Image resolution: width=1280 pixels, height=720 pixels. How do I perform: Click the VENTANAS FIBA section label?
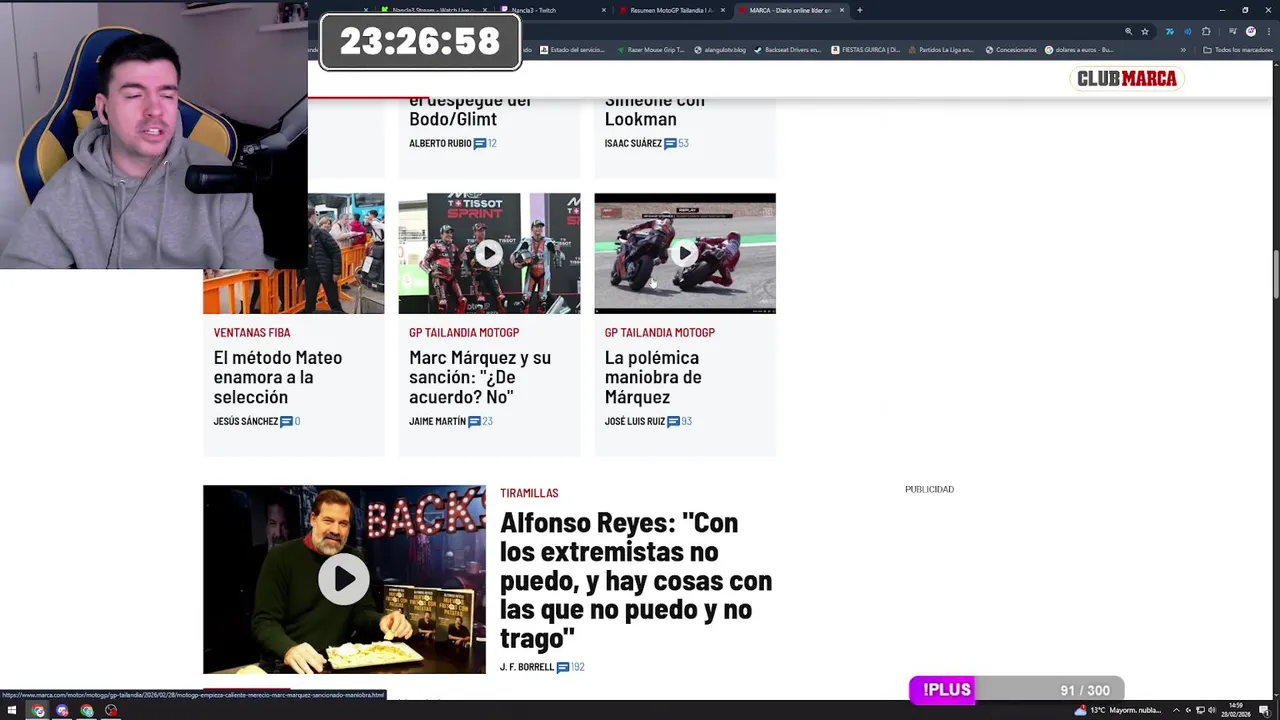click(252, 333)
